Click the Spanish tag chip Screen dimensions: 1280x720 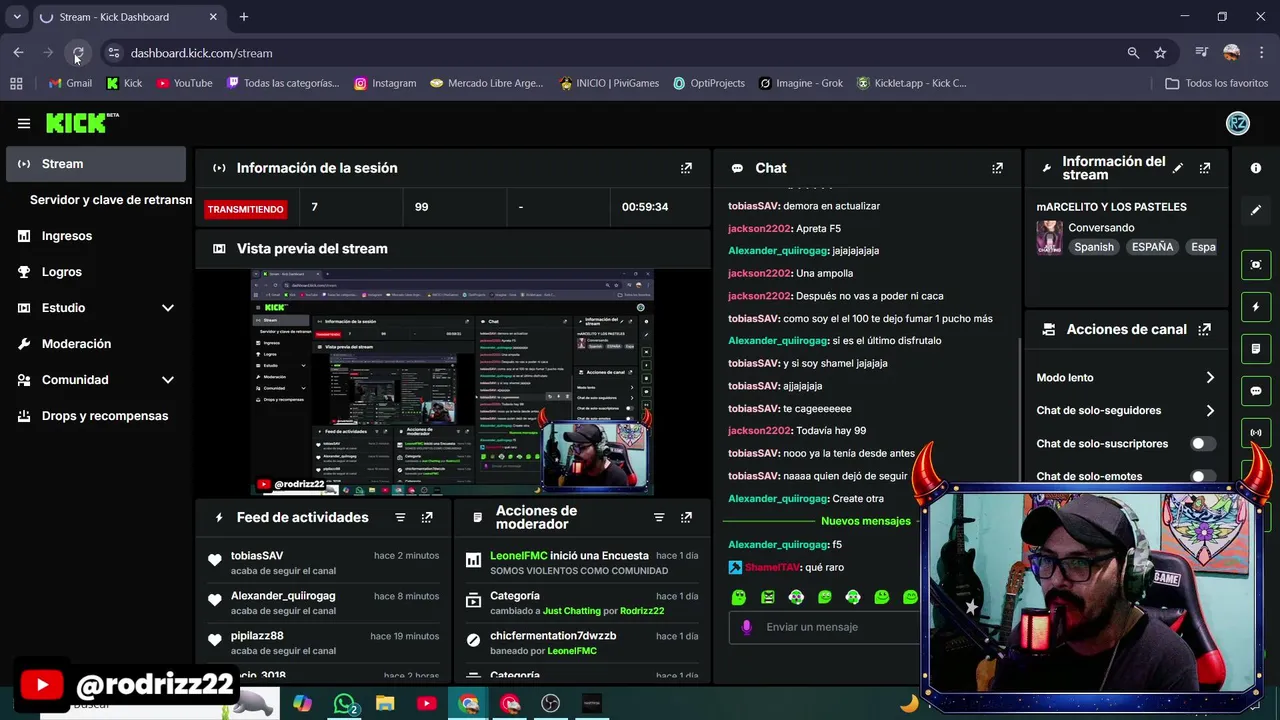[1093, 247]
